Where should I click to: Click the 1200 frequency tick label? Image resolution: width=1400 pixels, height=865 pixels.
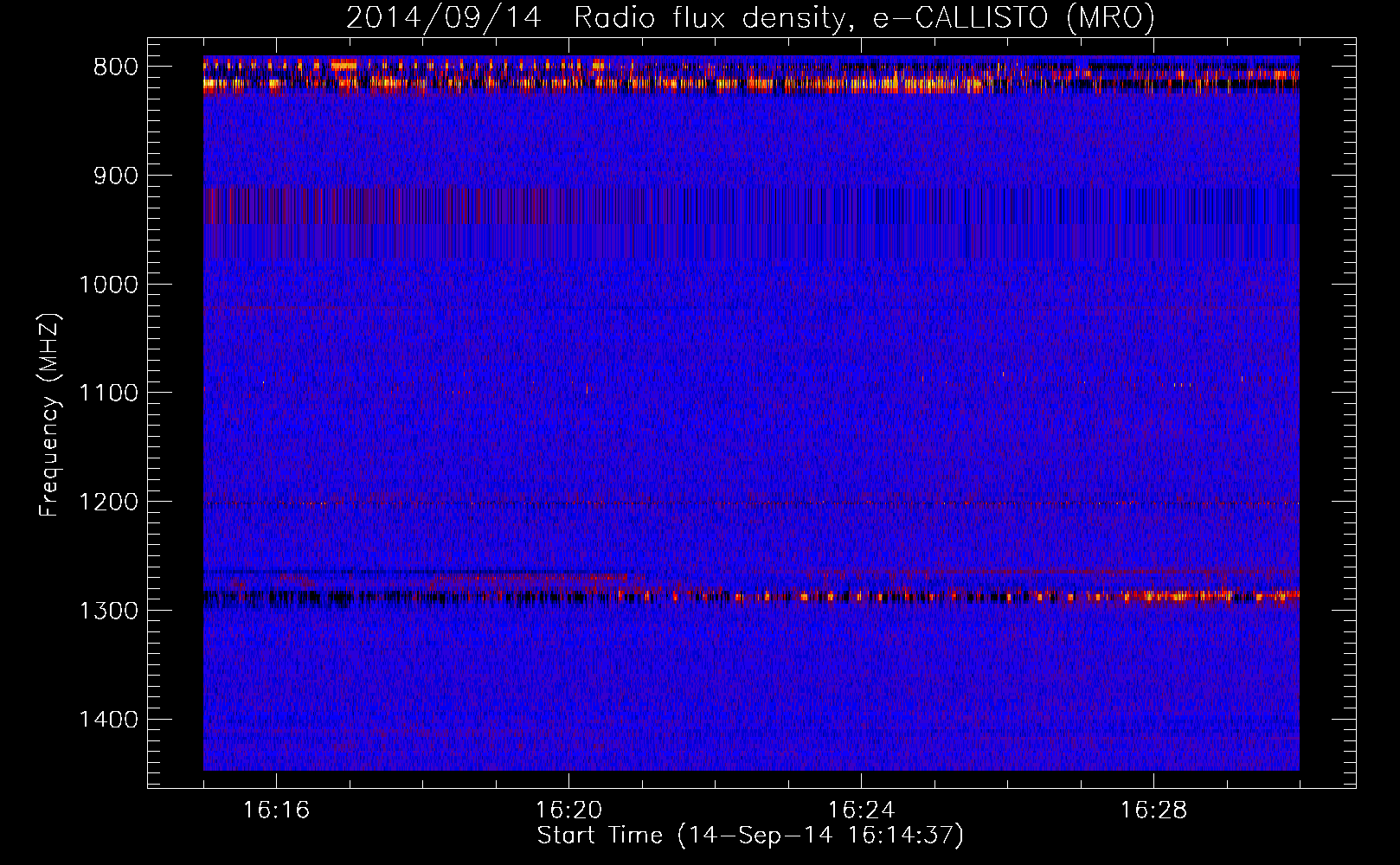pyautogui.click(x=108, y=503)
